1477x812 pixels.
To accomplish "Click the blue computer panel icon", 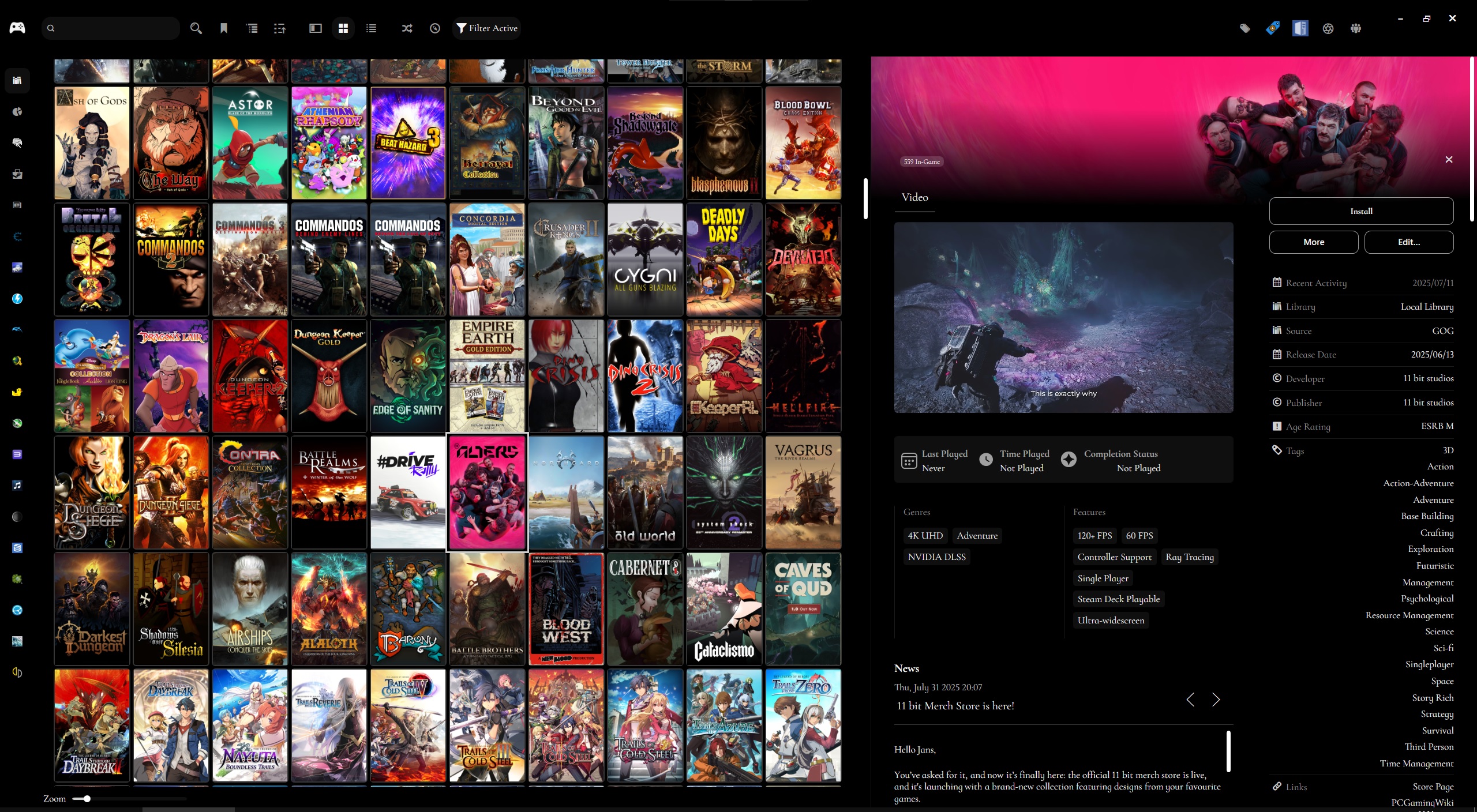I will (x=1300, y=28).
